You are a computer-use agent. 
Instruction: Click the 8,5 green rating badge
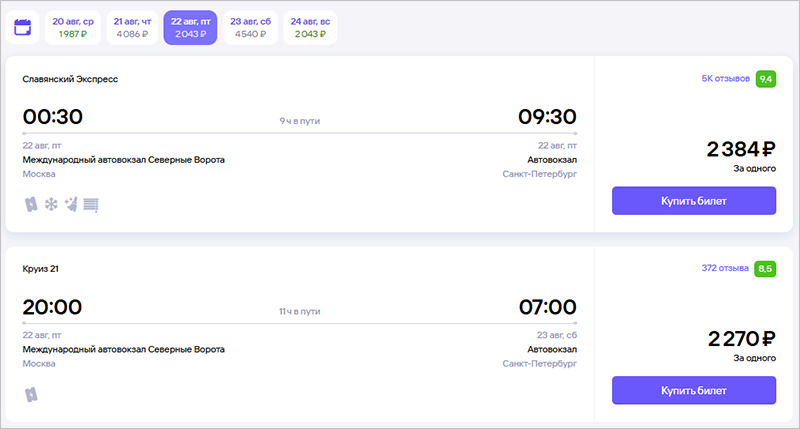(766, 268)
